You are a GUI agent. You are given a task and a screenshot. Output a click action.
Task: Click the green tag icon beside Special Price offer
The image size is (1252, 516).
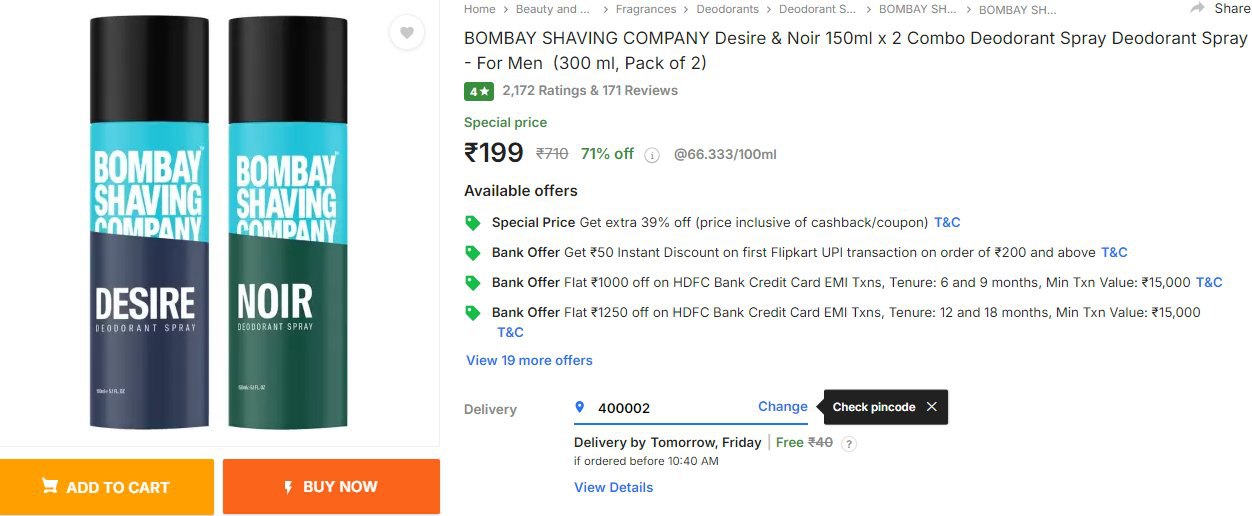(473, 222)
